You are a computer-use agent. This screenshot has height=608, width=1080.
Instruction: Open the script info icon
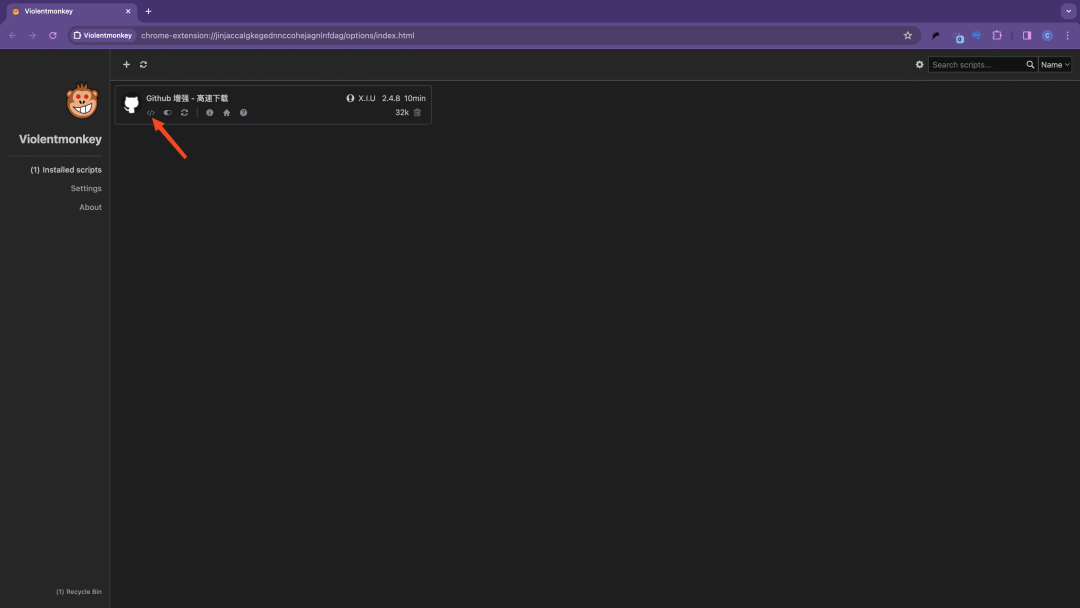[x=209, y=113]
